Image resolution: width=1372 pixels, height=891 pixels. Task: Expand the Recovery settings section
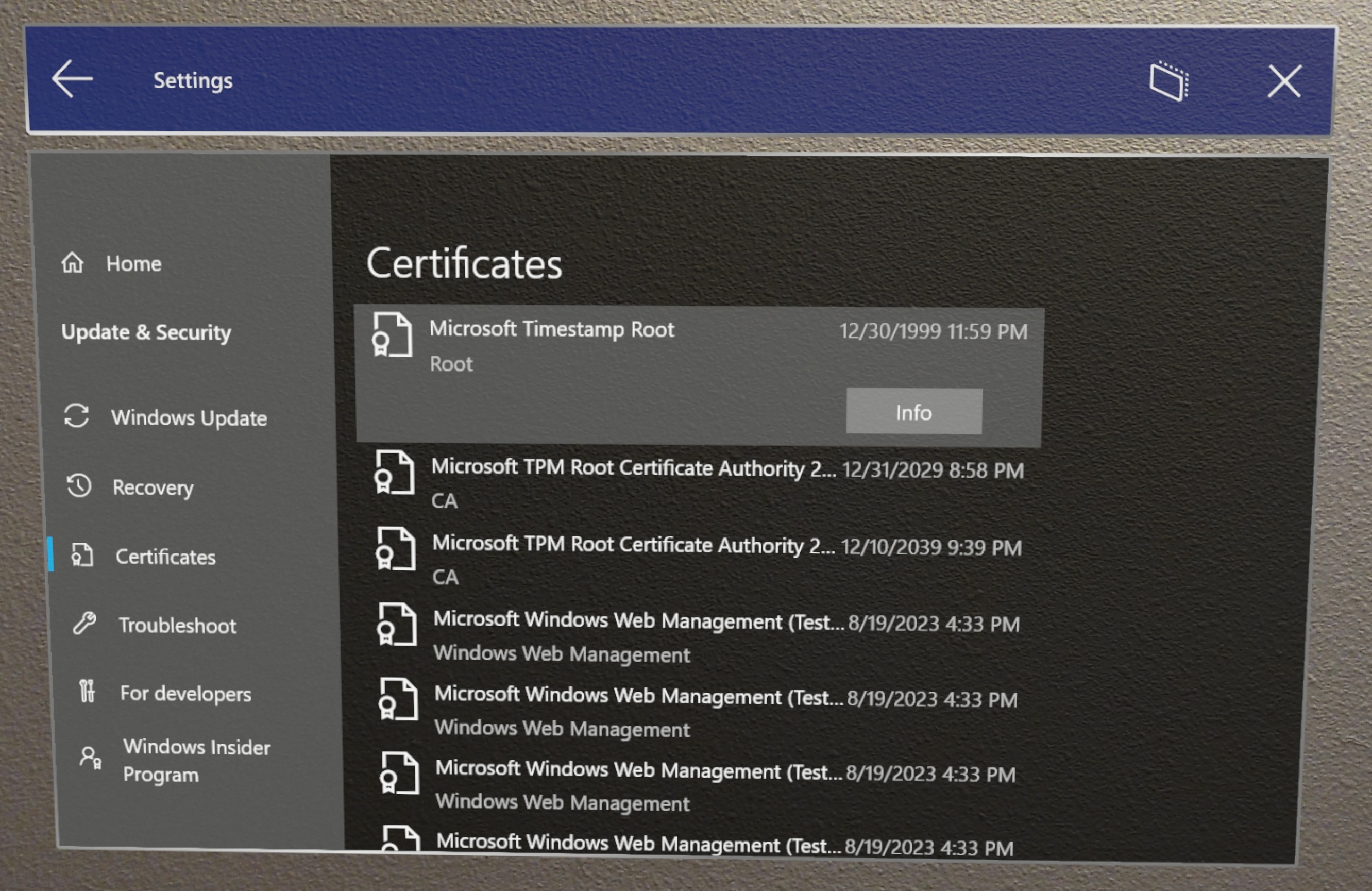pyautogui.click(x=154, y=490)
